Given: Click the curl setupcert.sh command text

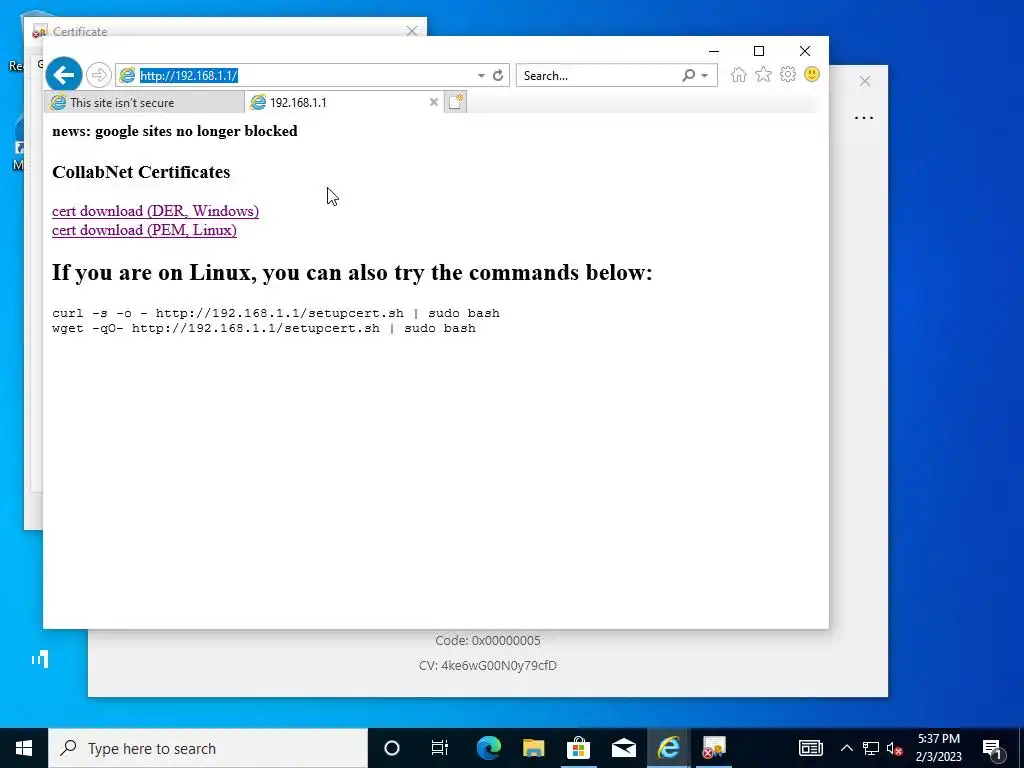Looking at the screenshot, I should tap(276, 313).
